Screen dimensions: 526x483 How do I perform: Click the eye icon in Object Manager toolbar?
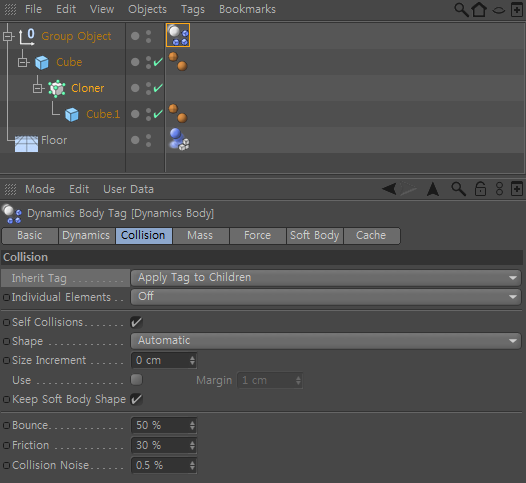pos(498,10)
